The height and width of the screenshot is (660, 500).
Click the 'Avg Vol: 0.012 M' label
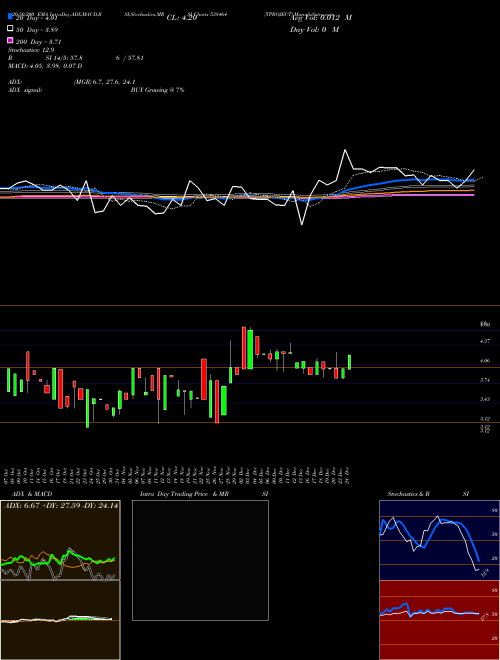tap(321, 18)
